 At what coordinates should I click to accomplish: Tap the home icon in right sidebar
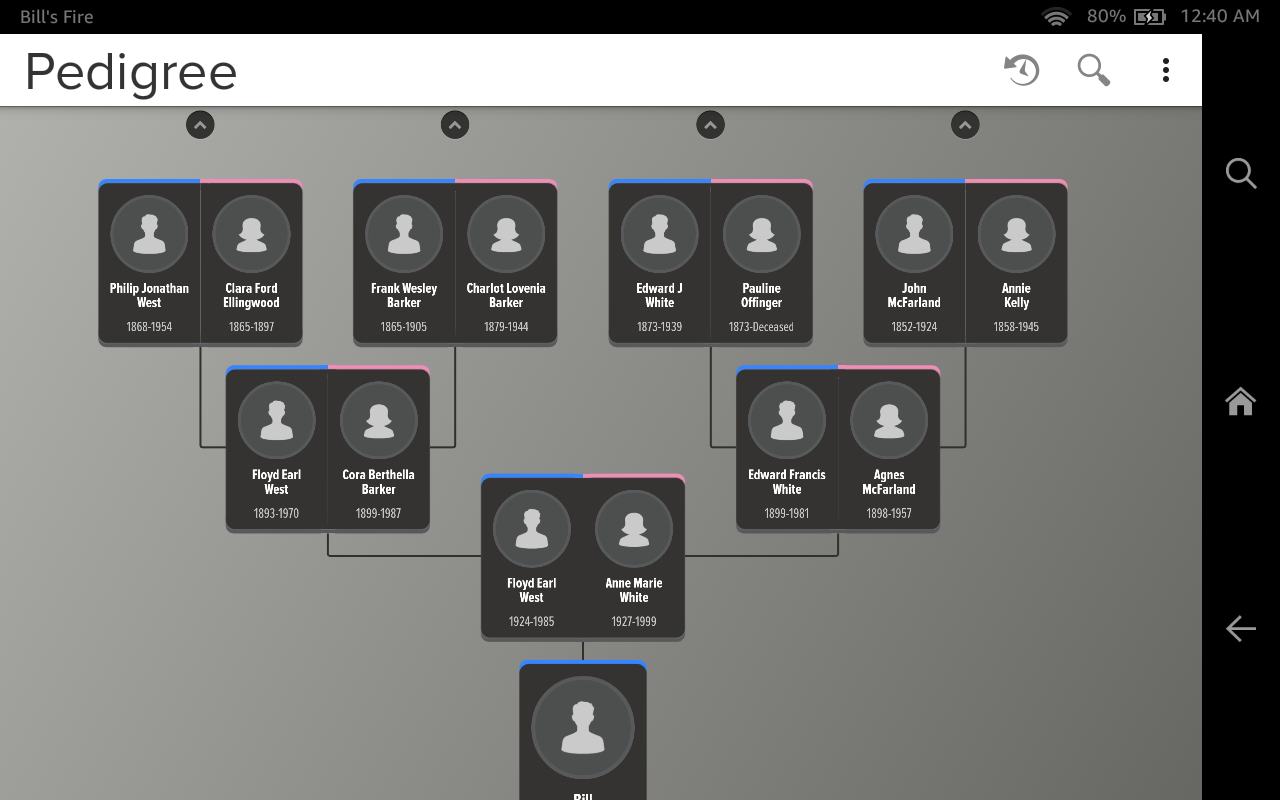[x=1240, y=401]
